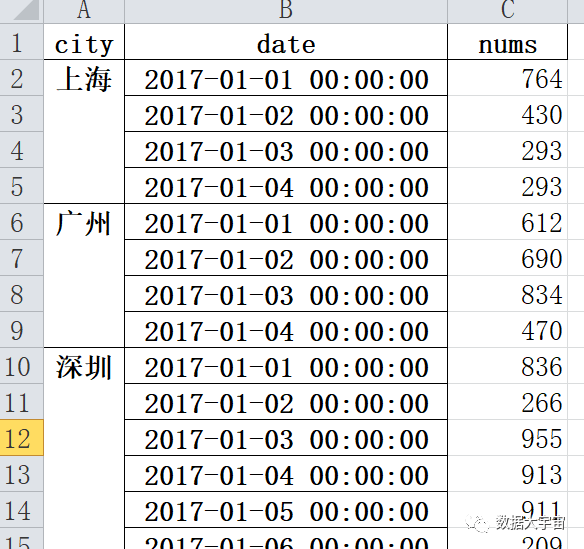Select row 3 header

click(22, 114)
